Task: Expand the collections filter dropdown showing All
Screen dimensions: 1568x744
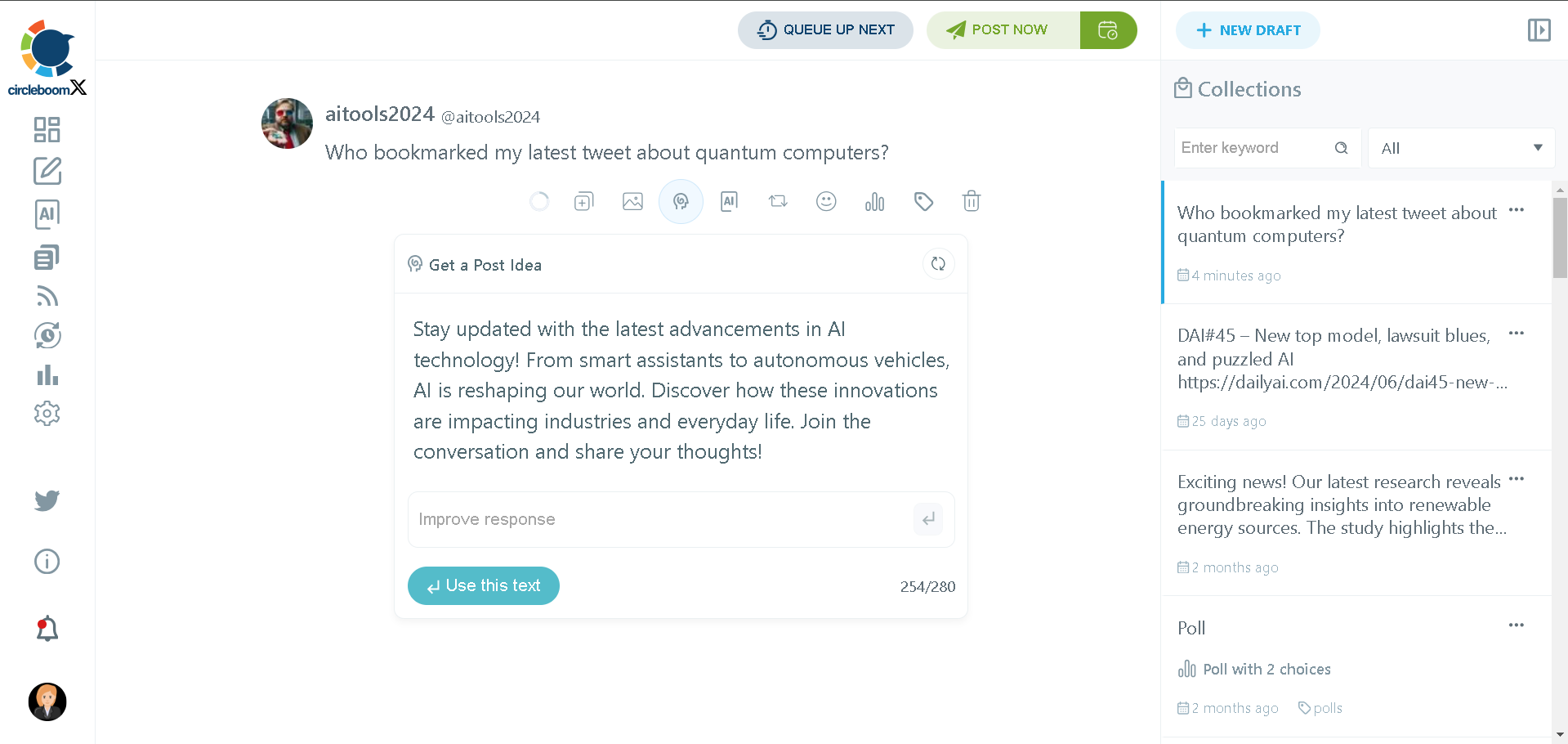Action: click(1461, 148)
